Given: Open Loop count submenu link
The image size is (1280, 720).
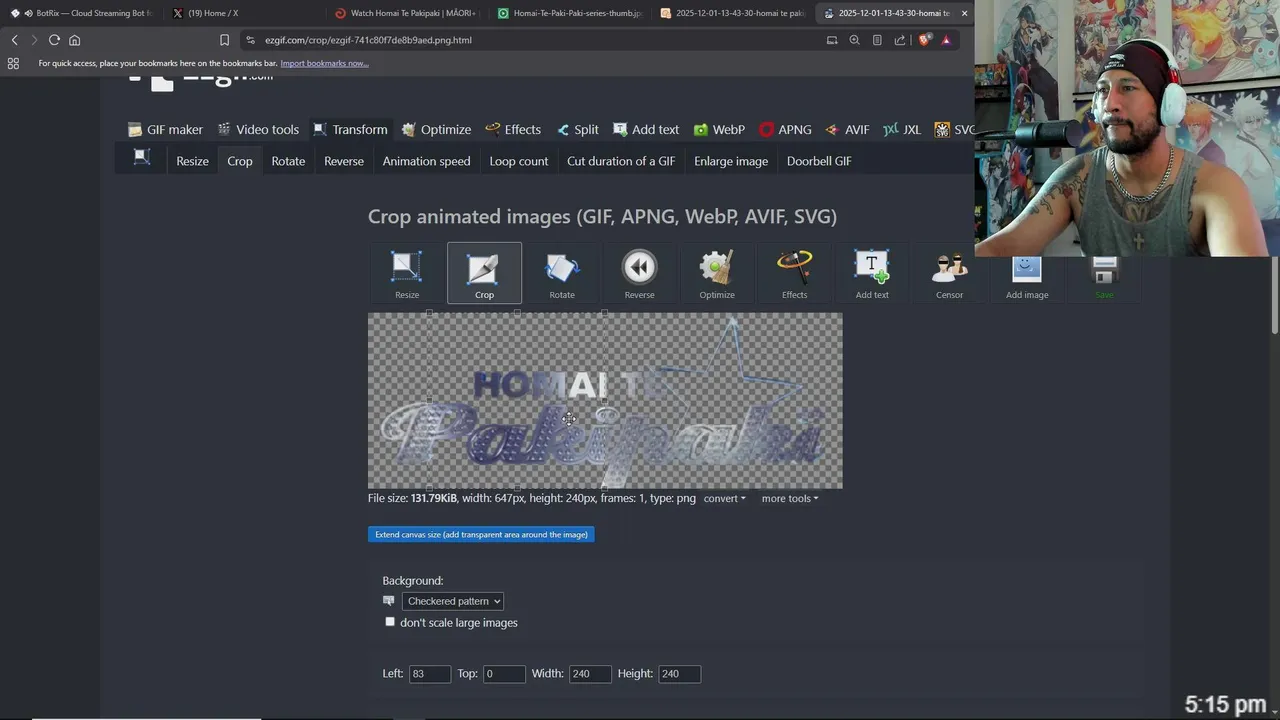Looking at the screenshot, I should [519, 161].
